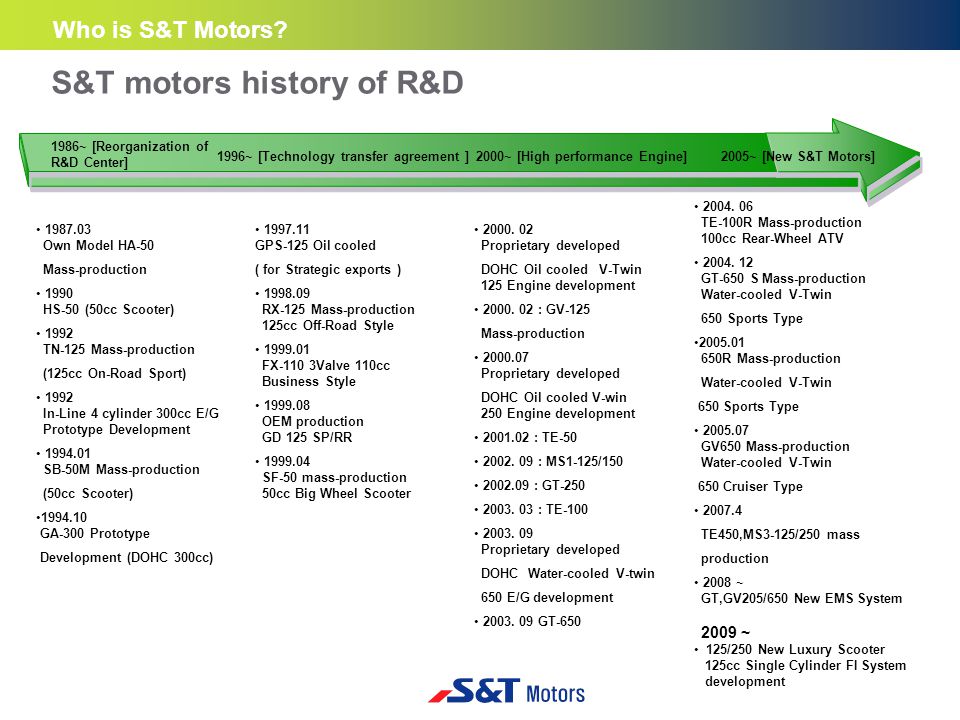This screenshot has width=960, height=720.
Task: Click the '2000.07' date entry
Action: (x=506, y=358)
